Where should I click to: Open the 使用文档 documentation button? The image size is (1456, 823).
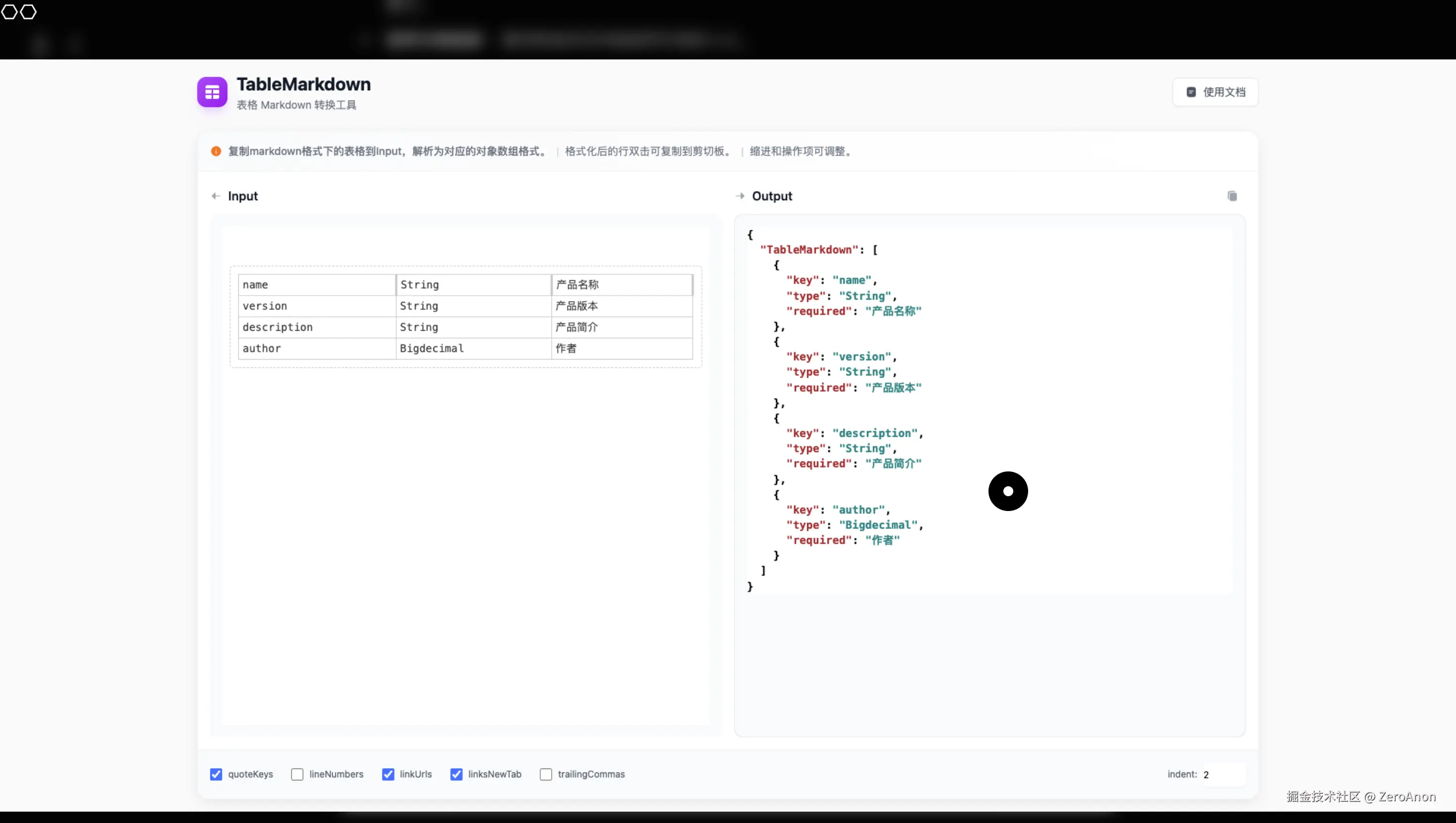(1215, 92)
